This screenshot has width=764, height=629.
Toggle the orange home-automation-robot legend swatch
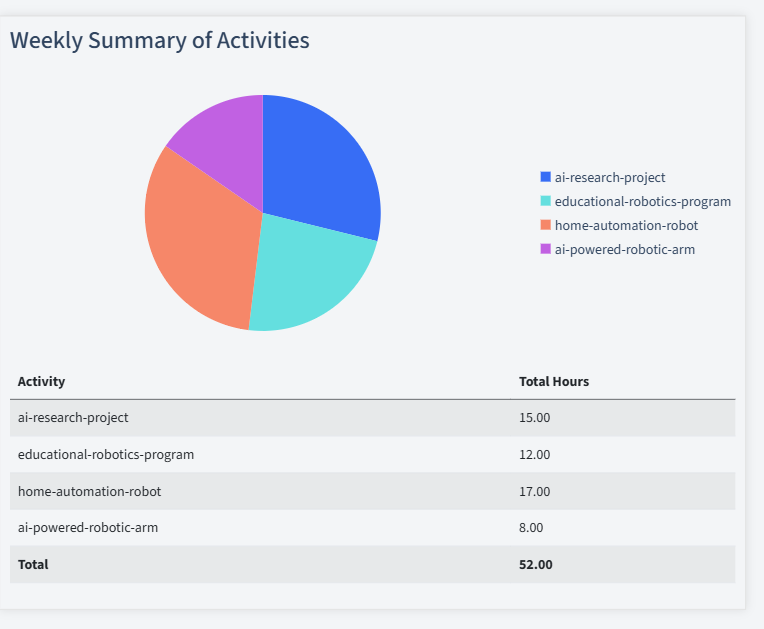click(545, 225)
